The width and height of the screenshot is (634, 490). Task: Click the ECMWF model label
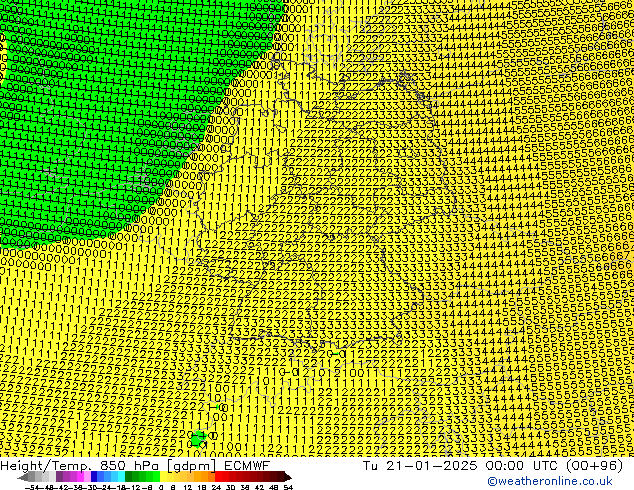coord(247,466)
